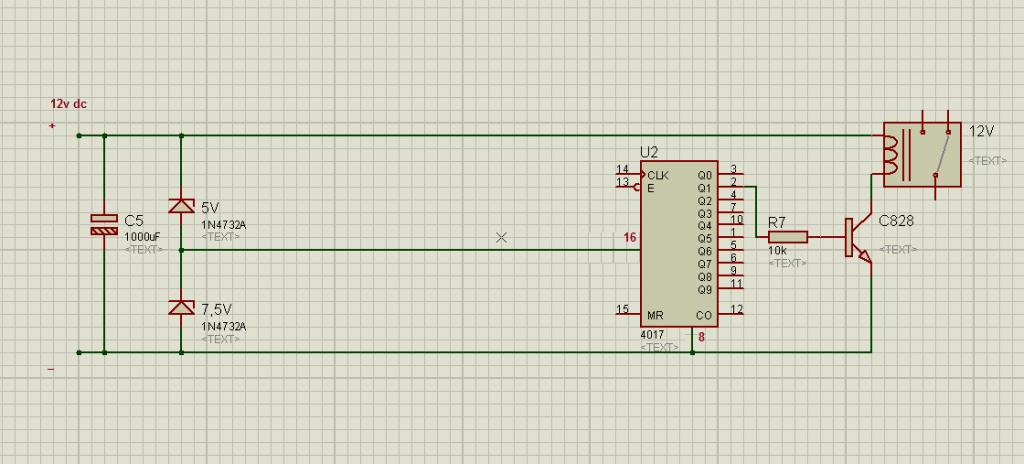Click the CO carry-out pin 12
This screenshot has width=1024, height=464.
click(x=731, y=314)
